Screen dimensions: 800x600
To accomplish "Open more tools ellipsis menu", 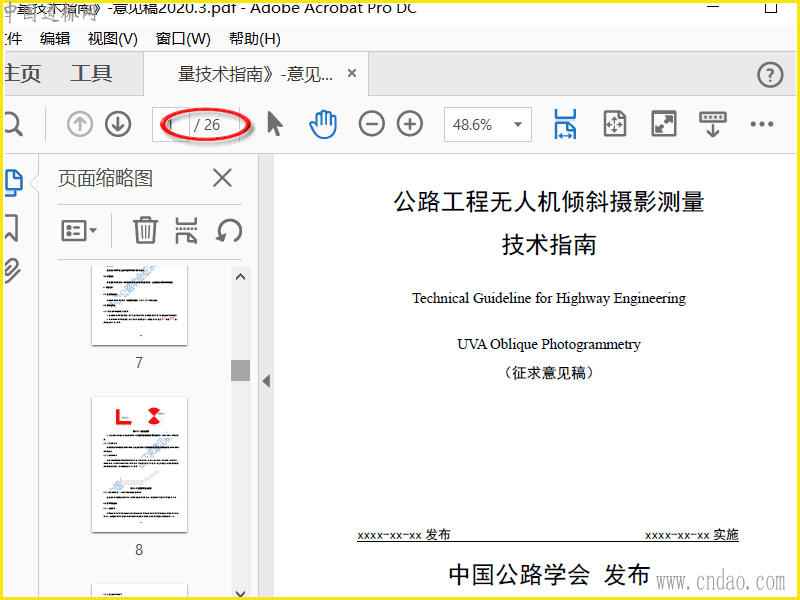I will pos(762,124).
